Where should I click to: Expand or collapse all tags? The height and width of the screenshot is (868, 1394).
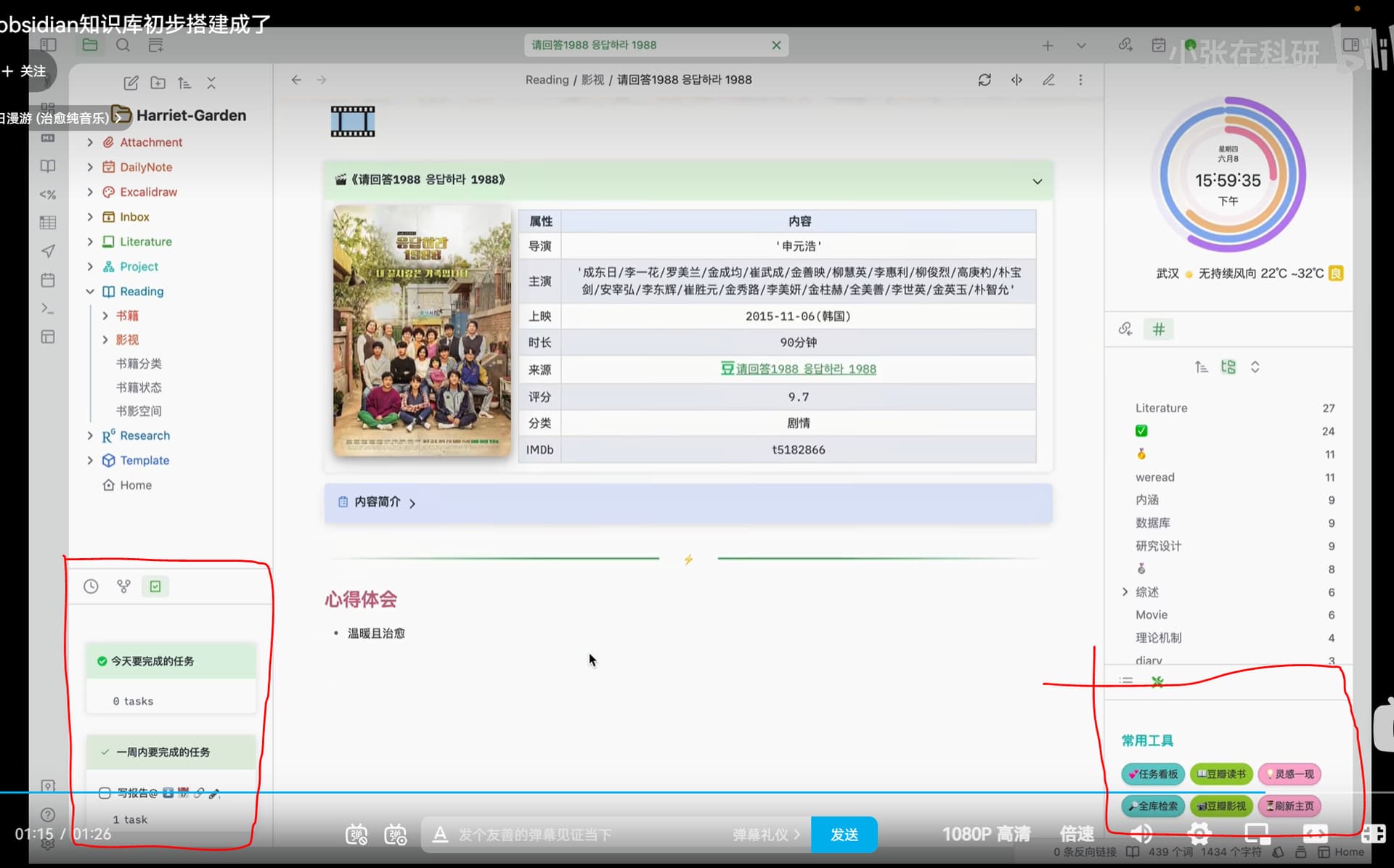1255,367
